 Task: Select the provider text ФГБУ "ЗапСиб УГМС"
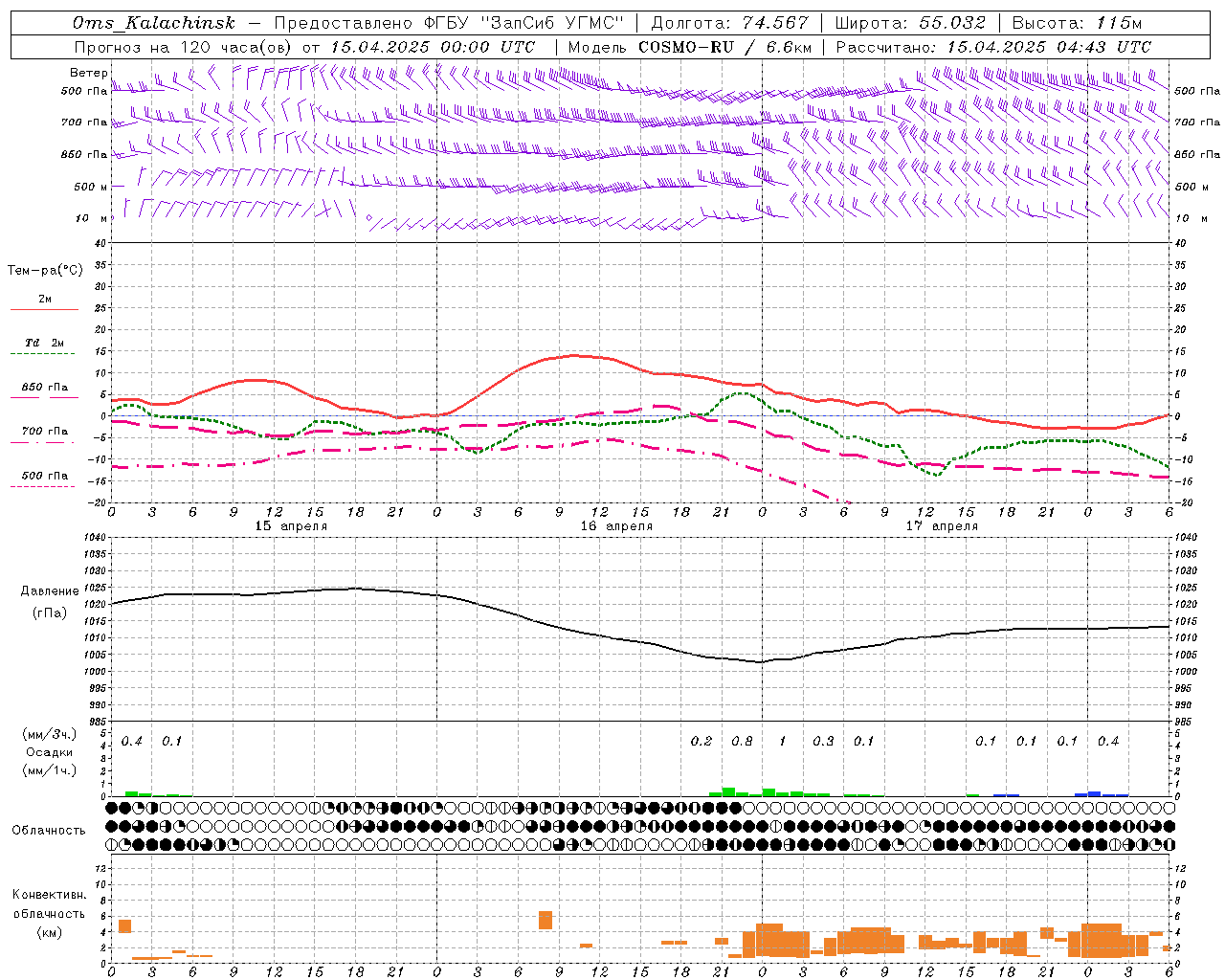pos(523,23)
